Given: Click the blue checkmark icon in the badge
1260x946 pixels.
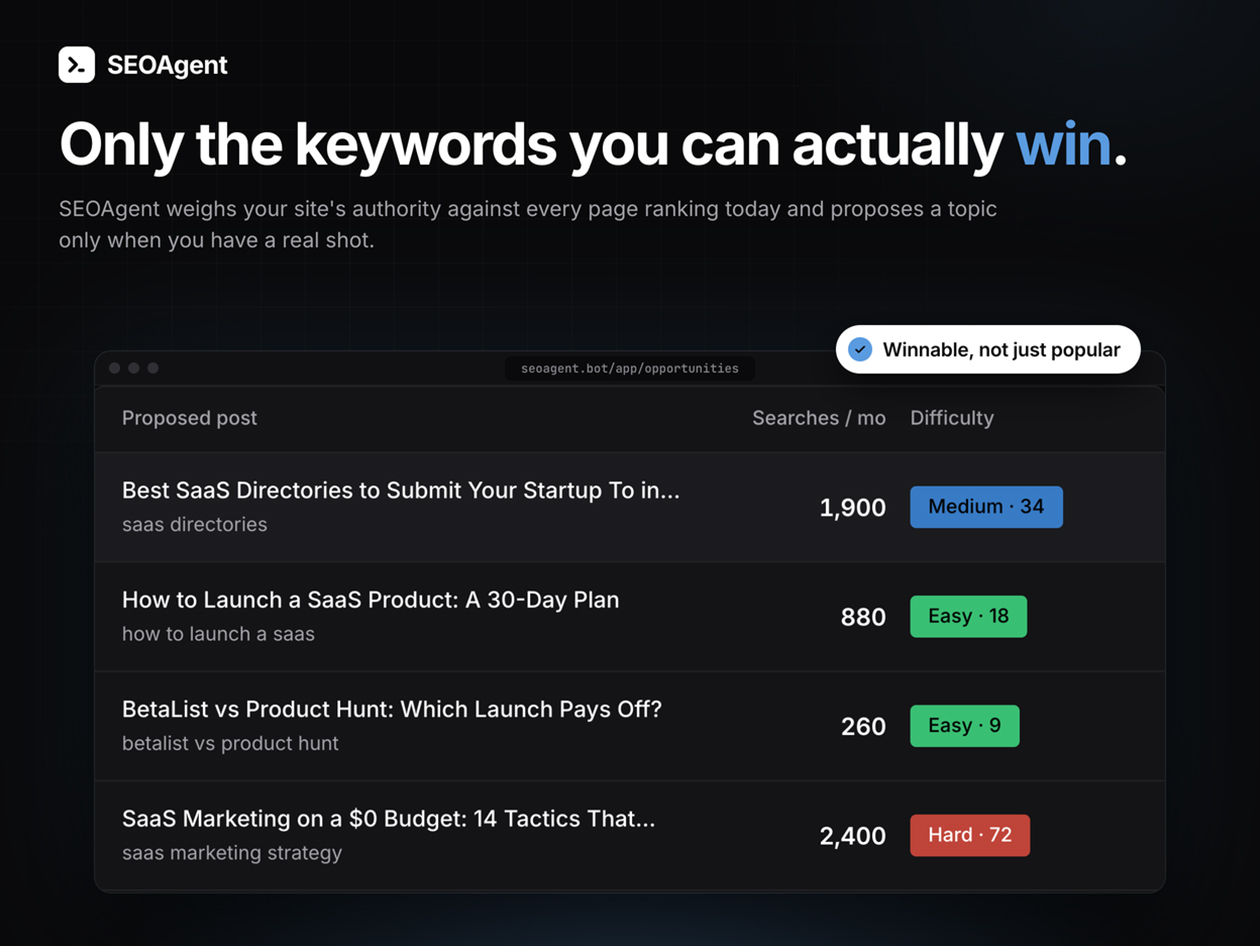Looking at the screenshot, I should tap(860, 350).
